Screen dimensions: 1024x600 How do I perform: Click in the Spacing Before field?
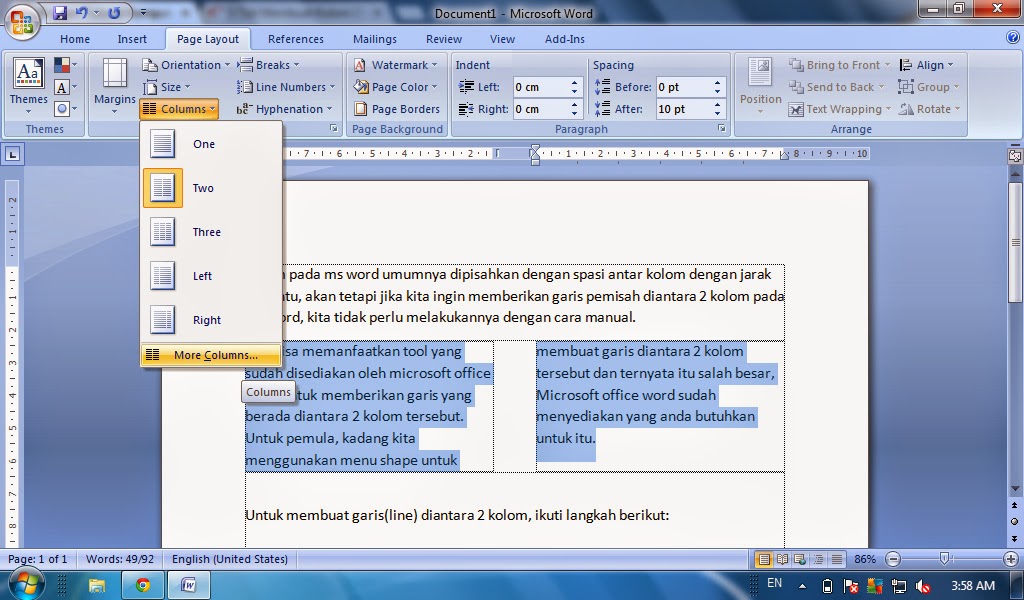(683, 87)
